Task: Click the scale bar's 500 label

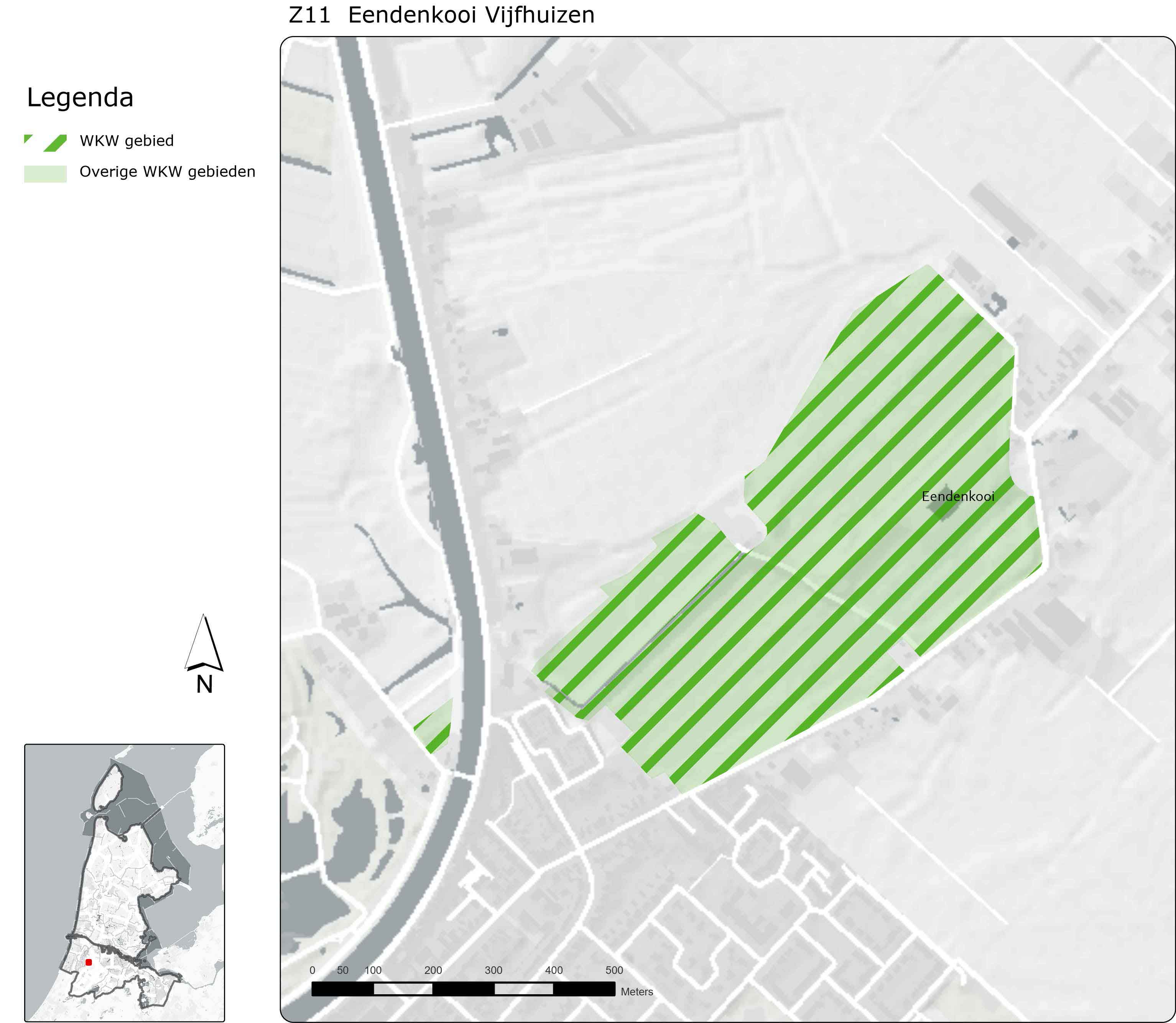Action: (614, 970)
